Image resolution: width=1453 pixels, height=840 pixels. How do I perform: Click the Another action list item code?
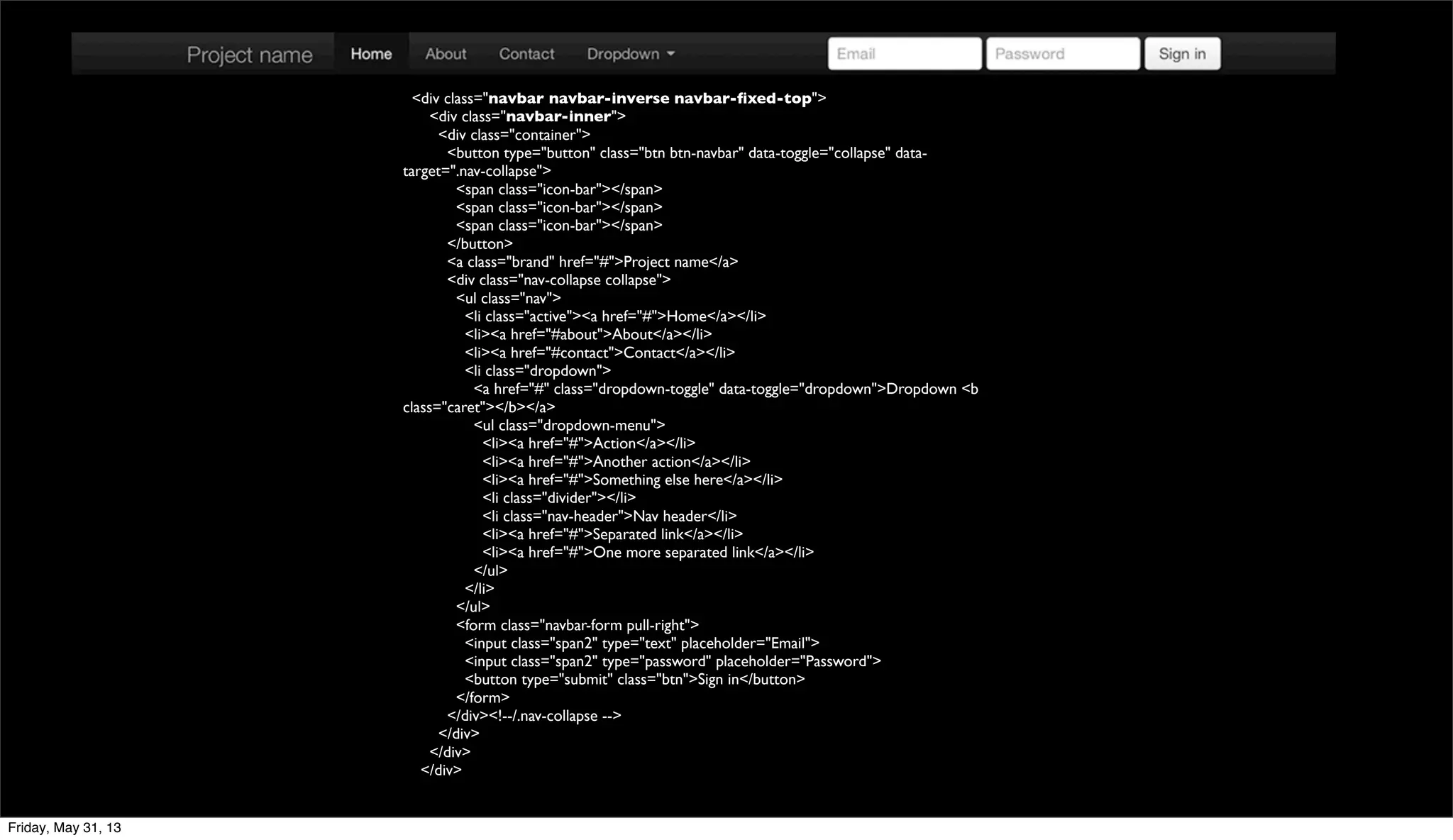[x=616, y=462]
